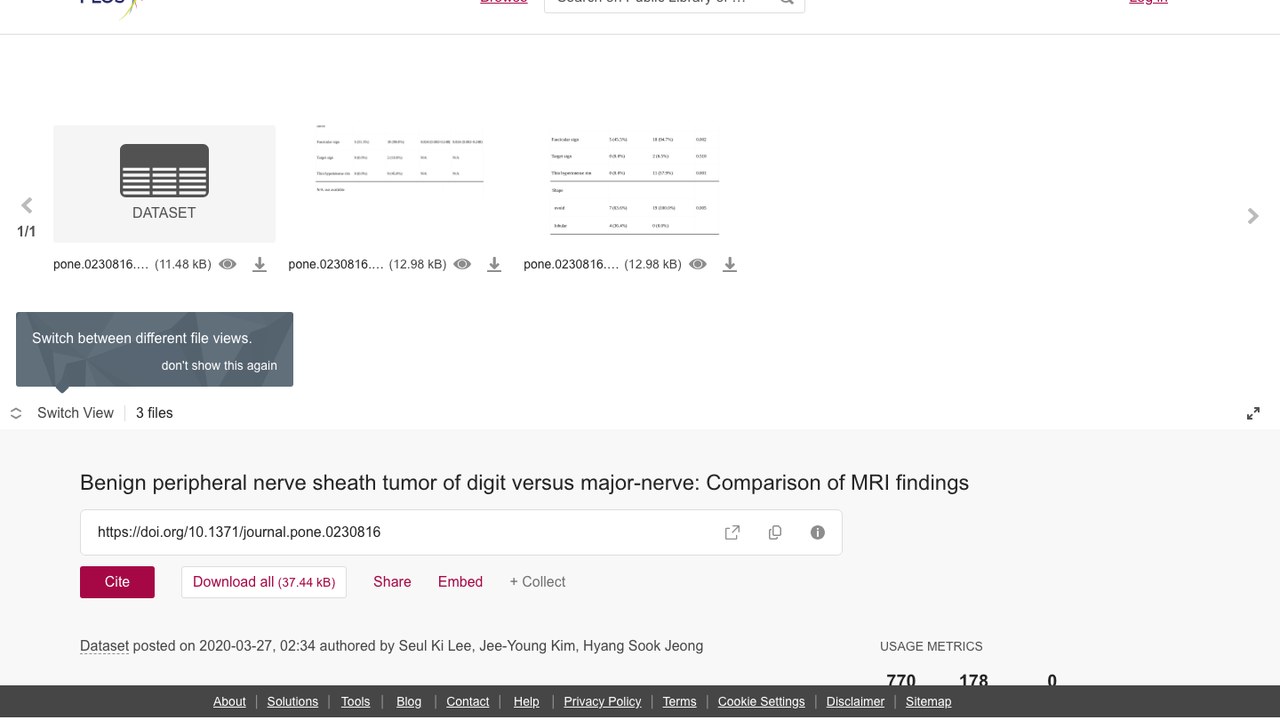This screenshot has width=1280, height=720.
Task: Preview the last 12.98 kB file
Action: point(698,264)
